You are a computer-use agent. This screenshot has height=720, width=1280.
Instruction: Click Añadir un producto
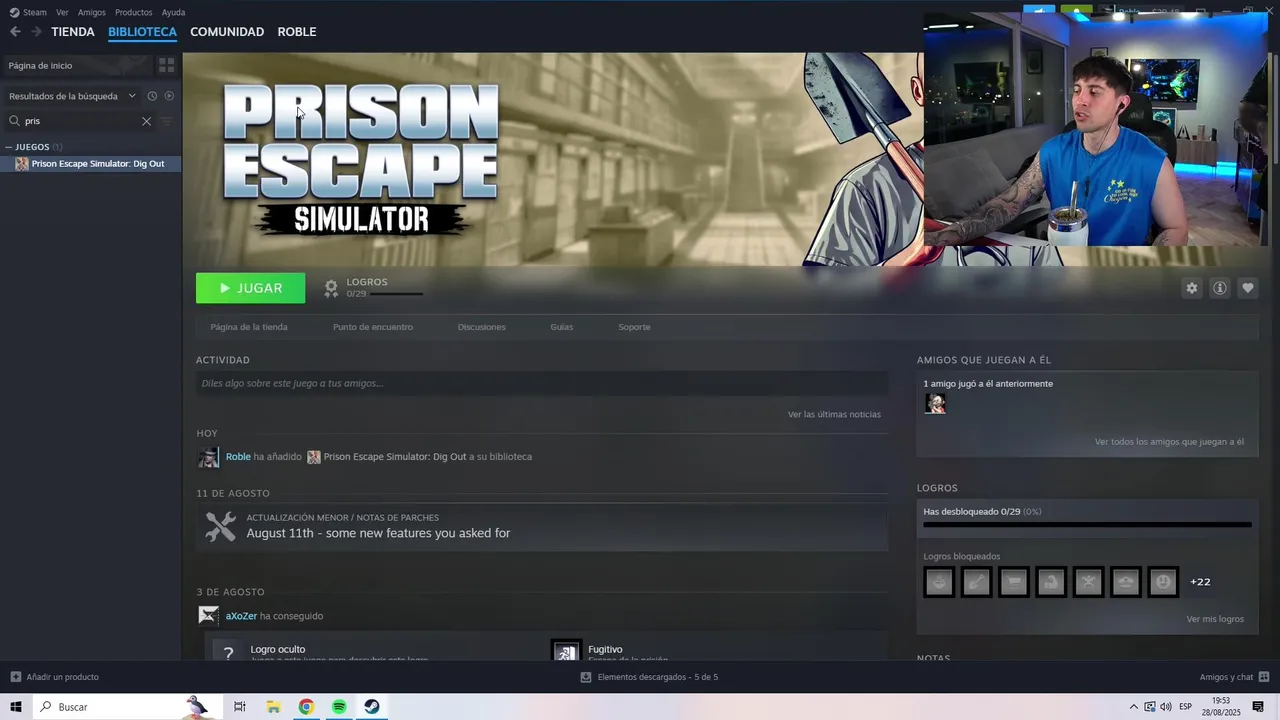(55, 677)
